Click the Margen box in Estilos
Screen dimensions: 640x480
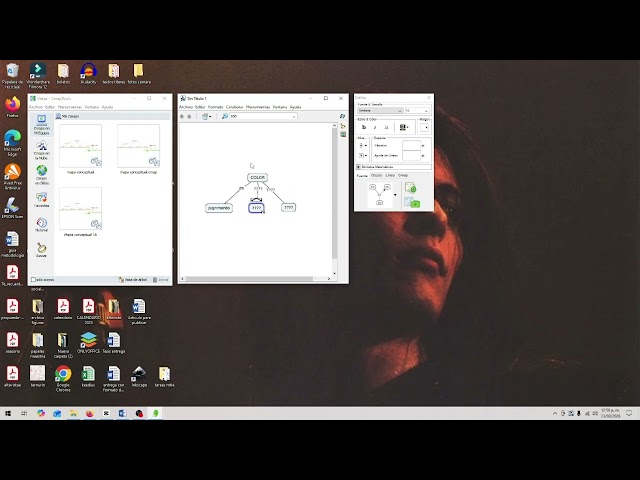pos(424,127)
